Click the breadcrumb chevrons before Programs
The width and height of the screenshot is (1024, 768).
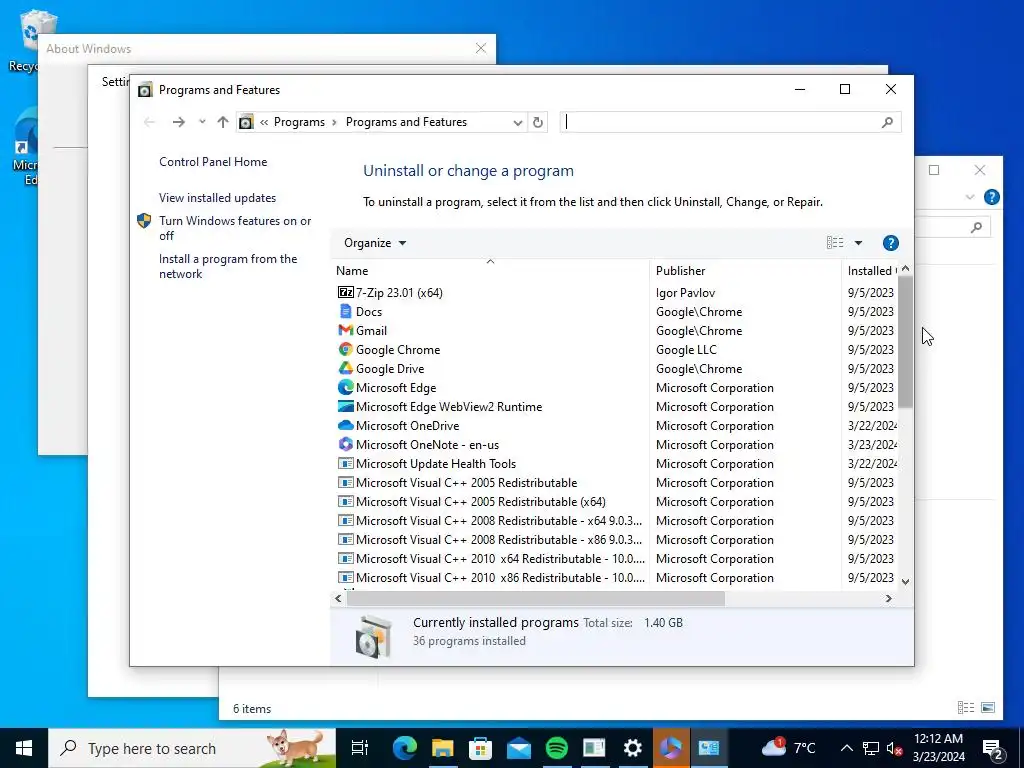point(264,122)
